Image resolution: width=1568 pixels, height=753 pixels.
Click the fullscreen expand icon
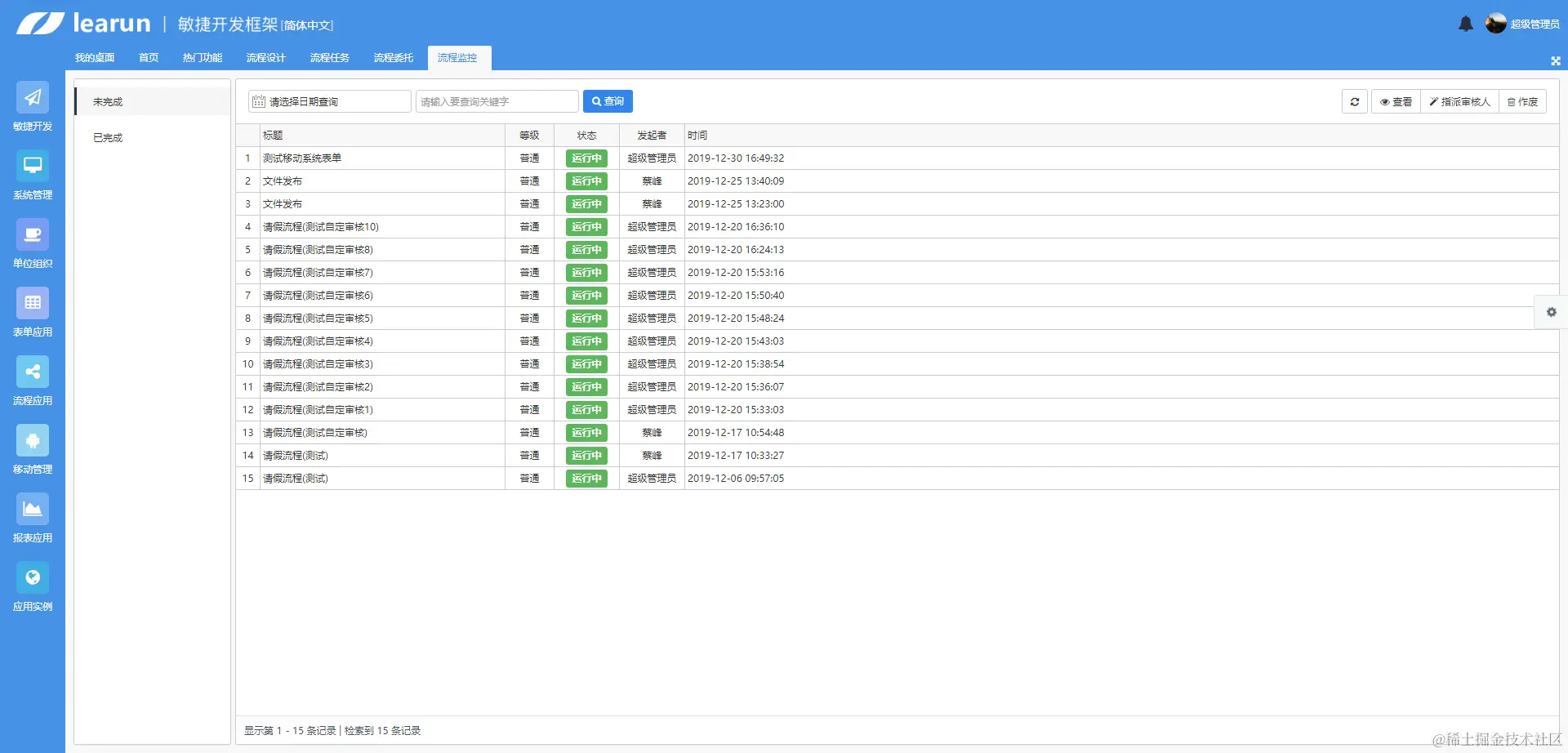point(1555,60)
